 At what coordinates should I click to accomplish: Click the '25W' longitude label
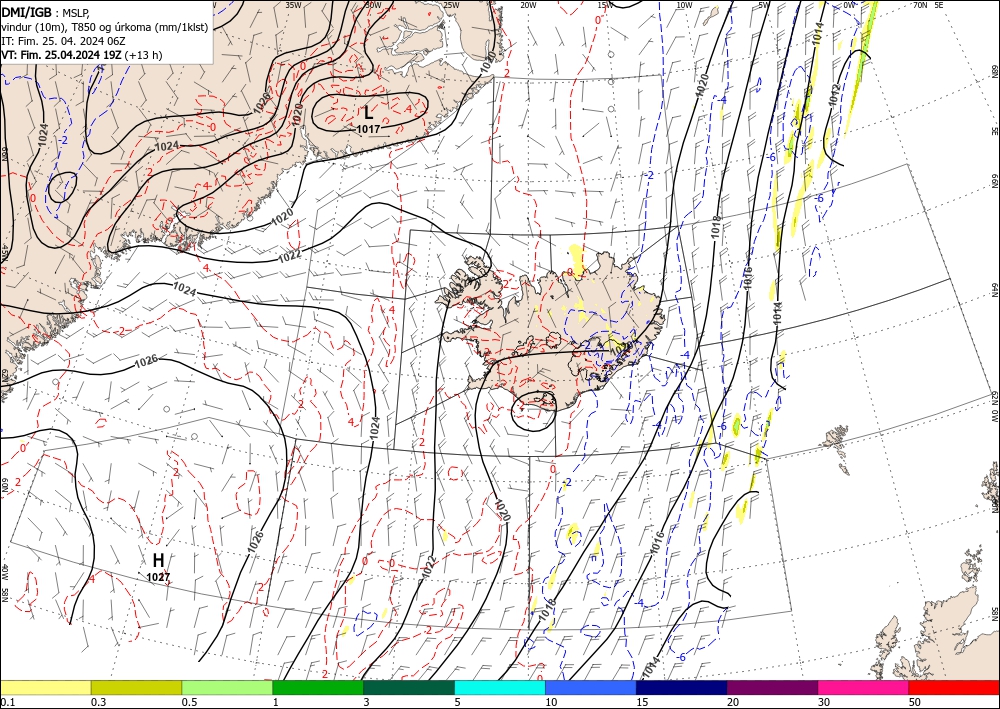(451, 5)
